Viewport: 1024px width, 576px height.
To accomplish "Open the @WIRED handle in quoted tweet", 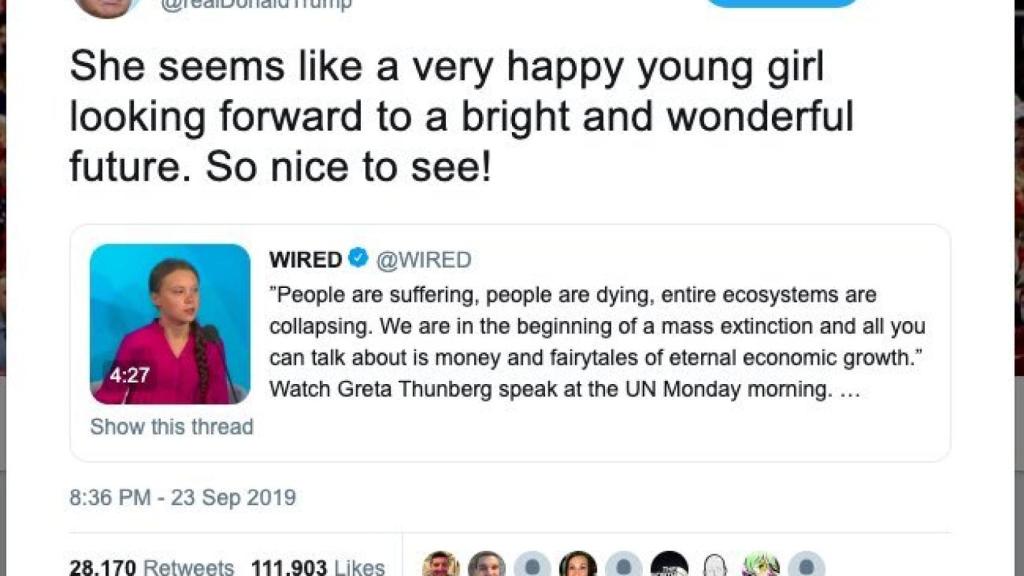I will (x=423, y=260).
